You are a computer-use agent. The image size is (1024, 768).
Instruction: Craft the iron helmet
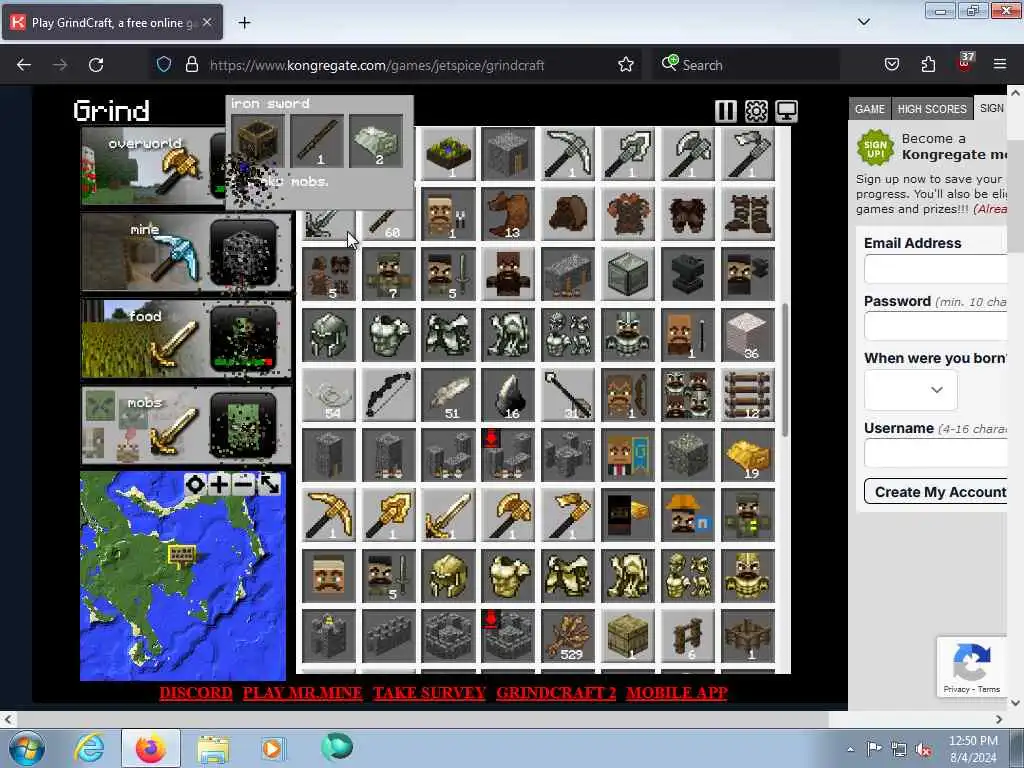tap(328, 335)
